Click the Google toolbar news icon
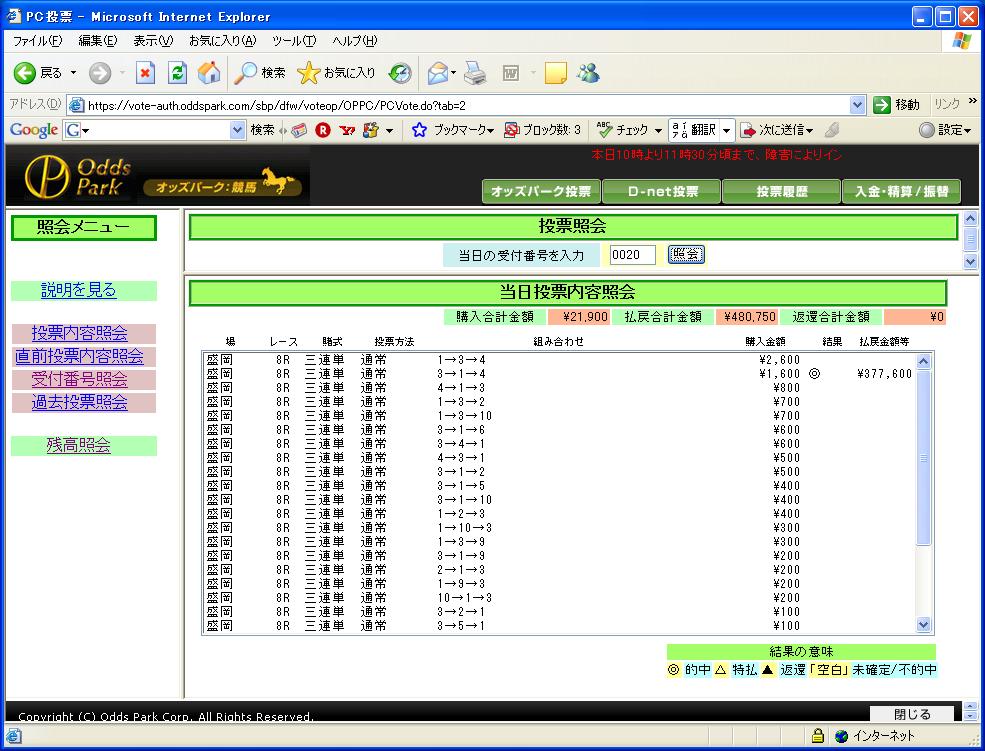 click(x=300, y=130)
